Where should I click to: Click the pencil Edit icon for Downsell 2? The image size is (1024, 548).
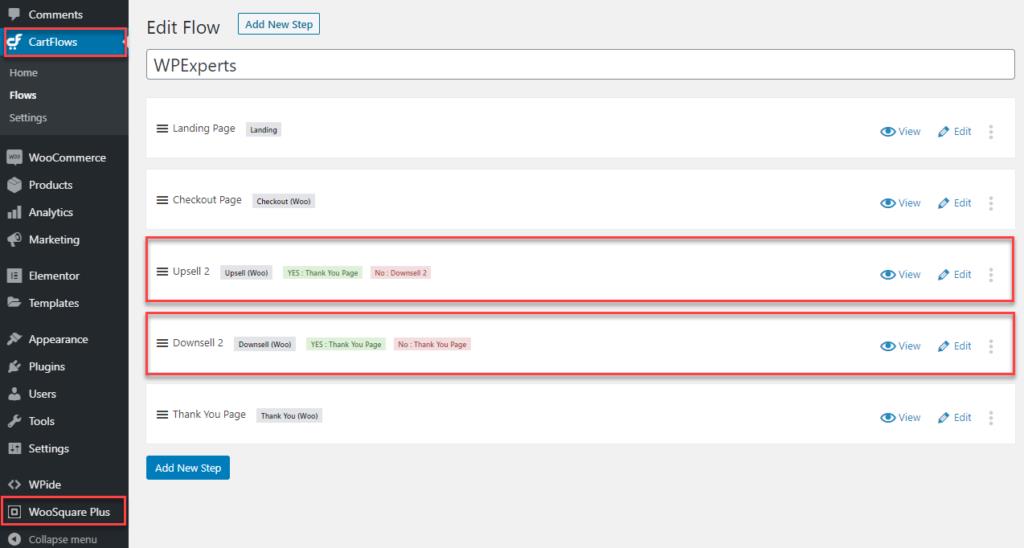tap(943, 346)
